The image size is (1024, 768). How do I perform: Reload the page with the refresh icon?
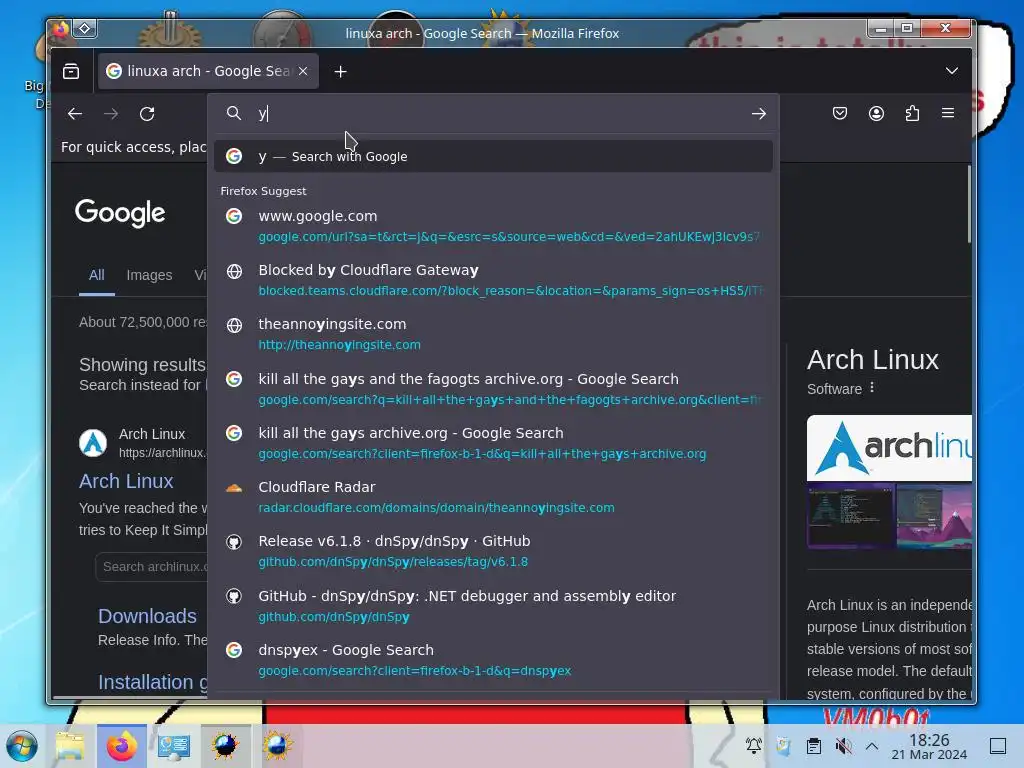point(147,114)
